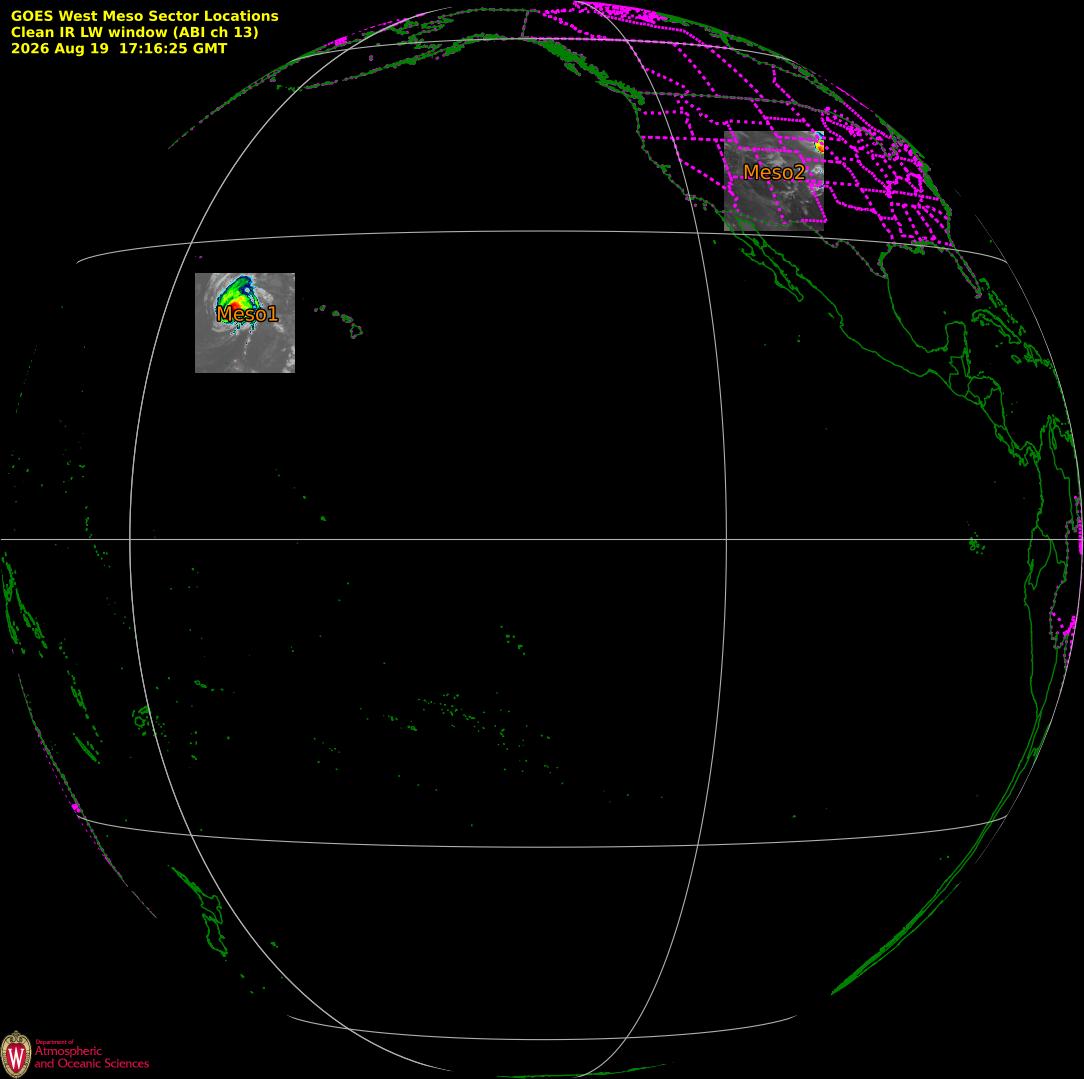Open the Atmospheric and Oceanic Sciences link
The width and height of the screenshot is (1084, 1079).
[x=91, y=1057]
